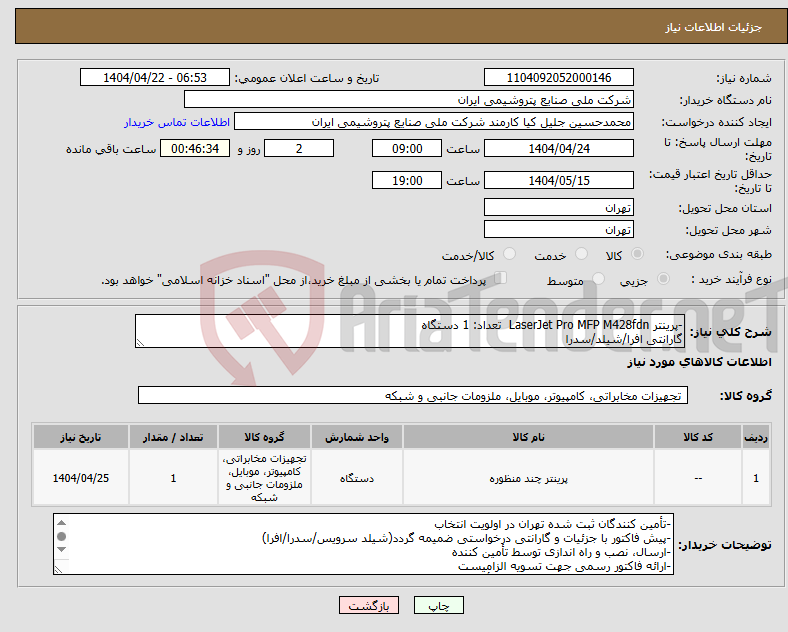This screenshot has height=632, width=788.
Task: Click the unit cell دستگاه
Action: click(357, 478)
